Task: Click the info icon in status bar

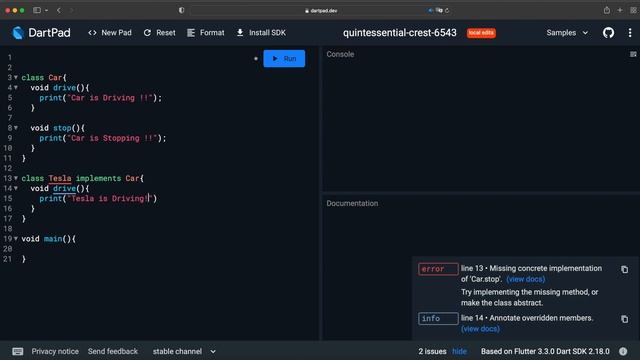Action: [623, 351]
